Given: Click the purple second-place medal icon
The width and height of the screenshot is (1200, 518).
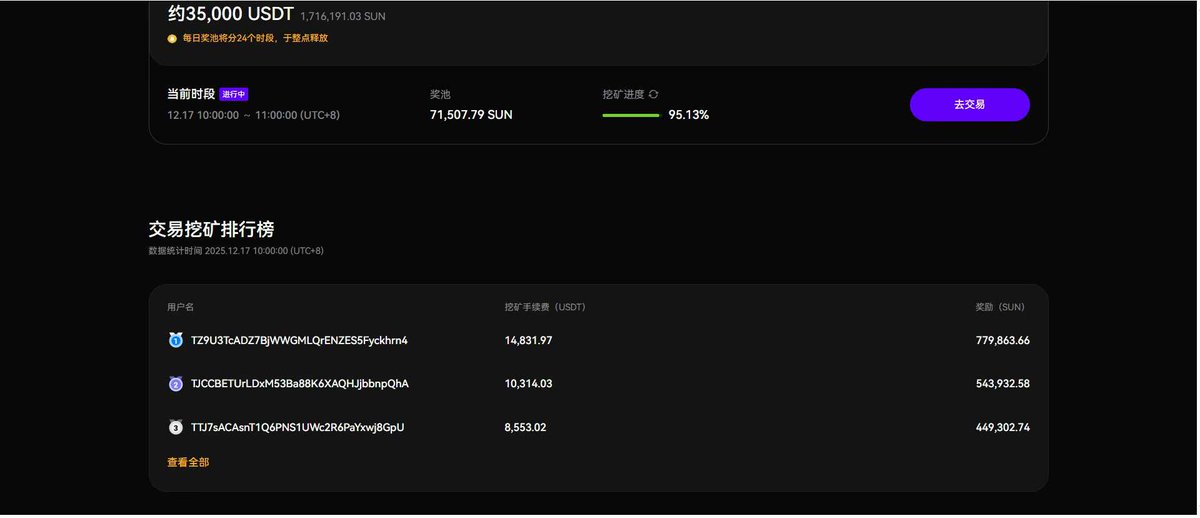Looking at the screenshot, I should tap(175, 384).
